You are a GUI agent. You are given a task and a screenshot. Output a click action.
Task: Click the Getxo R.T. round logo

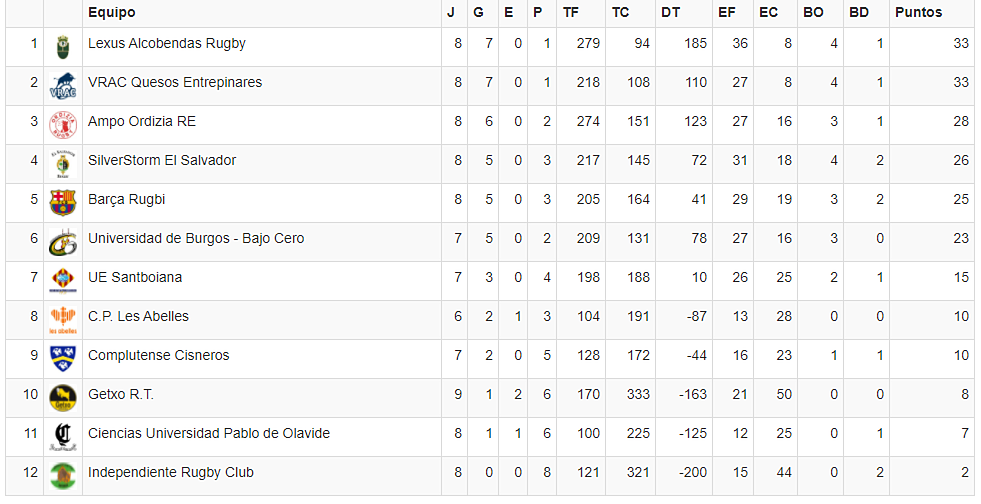click(x=62, y=397)
